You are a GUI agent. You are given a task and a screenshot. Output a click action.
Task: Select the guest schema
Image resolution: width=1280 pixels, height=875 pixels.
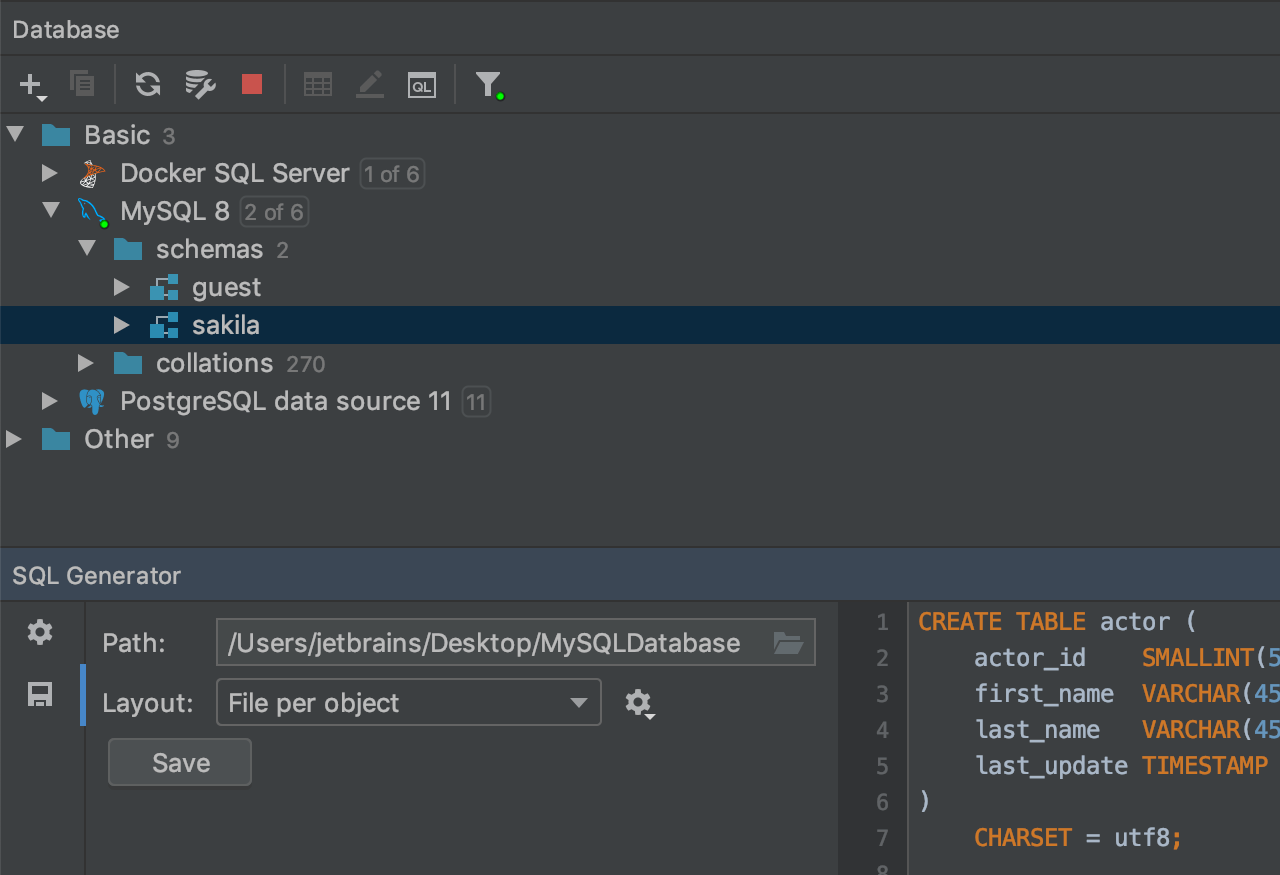[226, 287]
